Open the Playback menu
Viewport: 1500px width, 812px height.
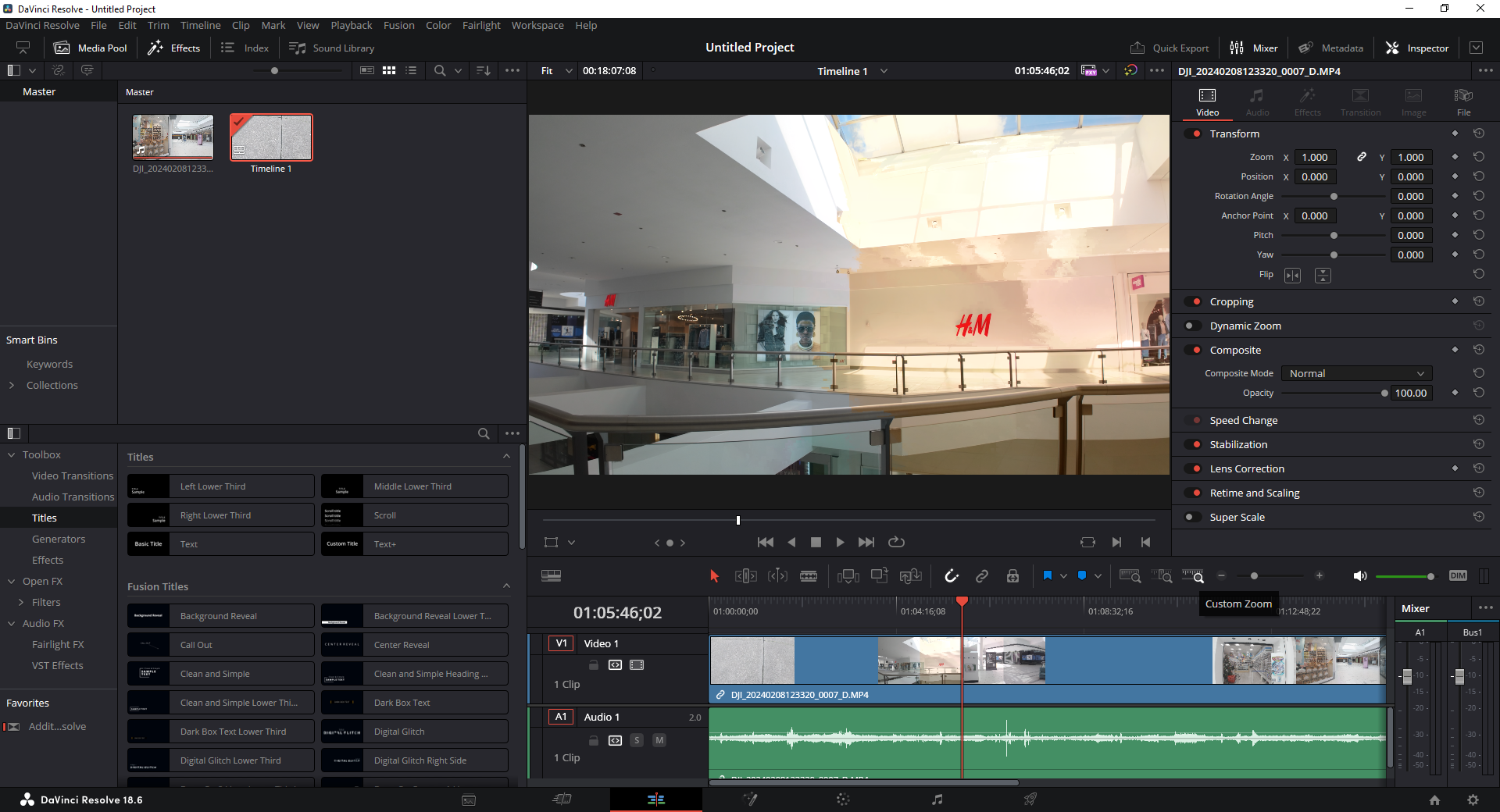(x=352, y=25)
